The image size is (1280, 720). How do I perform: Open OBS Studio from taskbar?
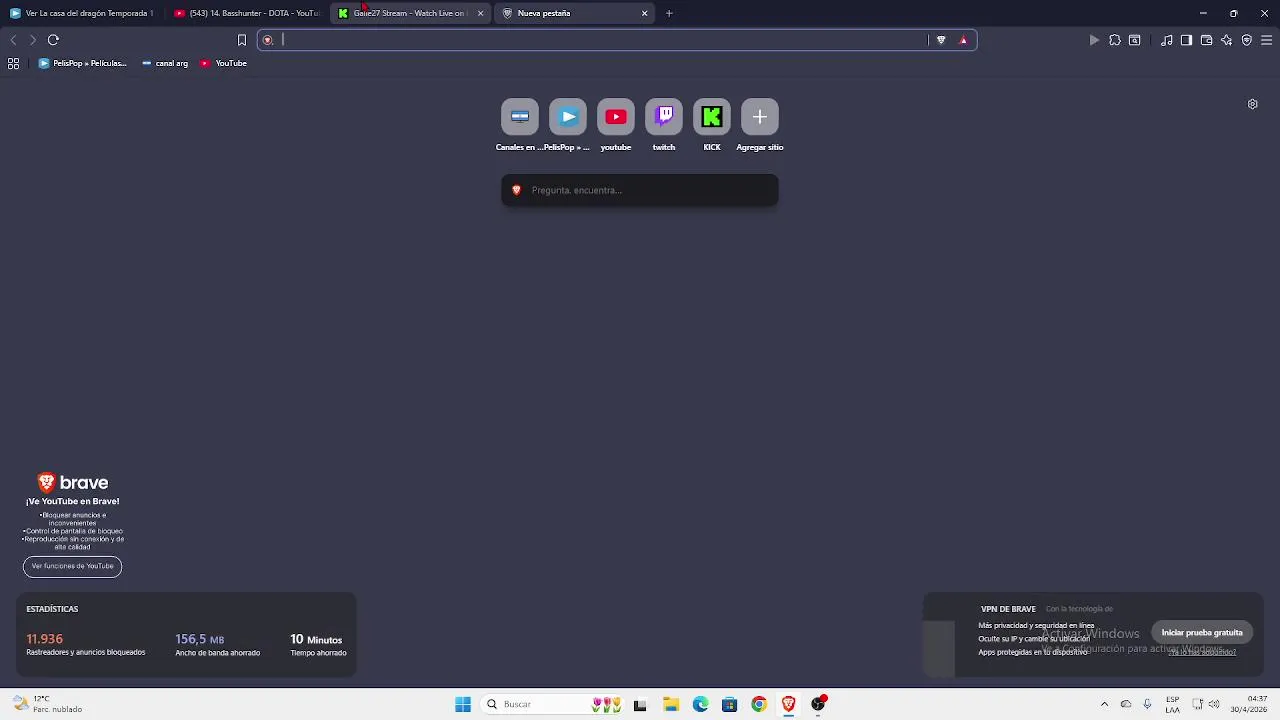(x=818, y=704)
